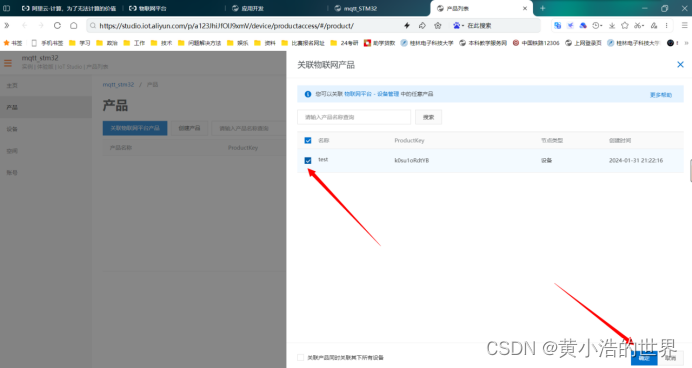
Task: Click the share icon in address bar
Action: (422, 26)
